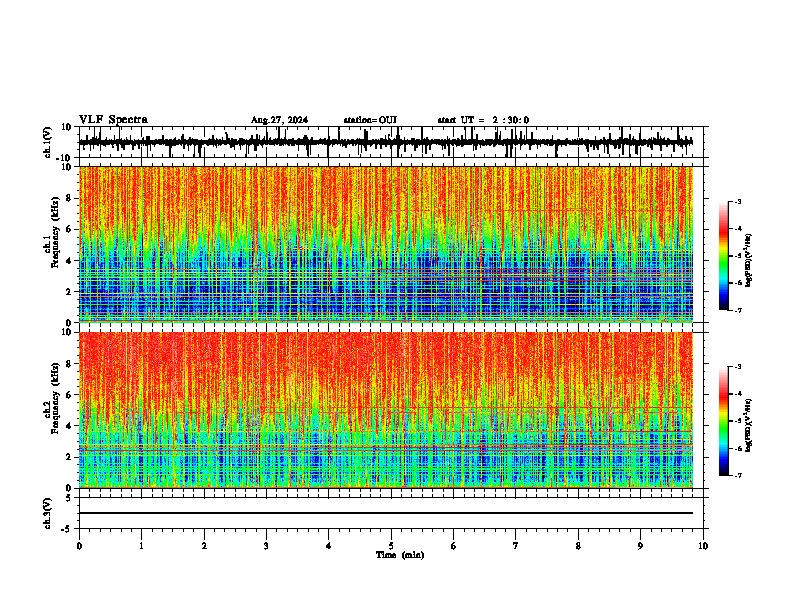Screen dimensions: 792x612
Task: Click the ch.1 voltage waveform trace
Action: (x=386, y=142)
